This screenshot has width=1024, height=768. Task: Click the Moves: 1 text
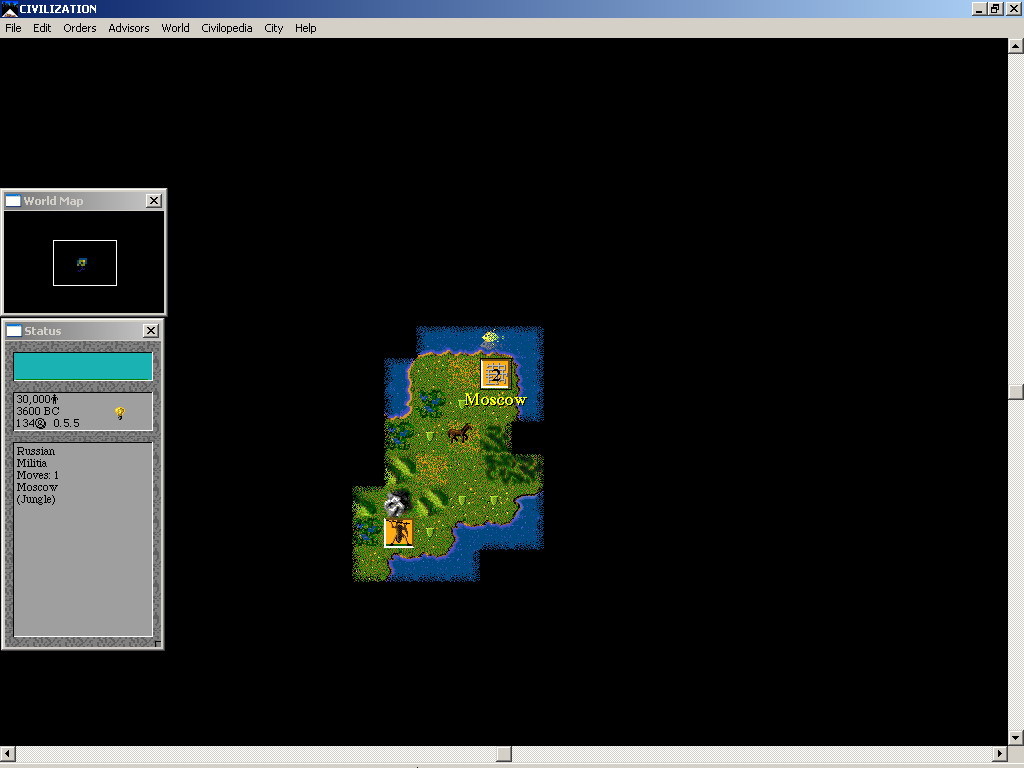click(x=38, y=475)
